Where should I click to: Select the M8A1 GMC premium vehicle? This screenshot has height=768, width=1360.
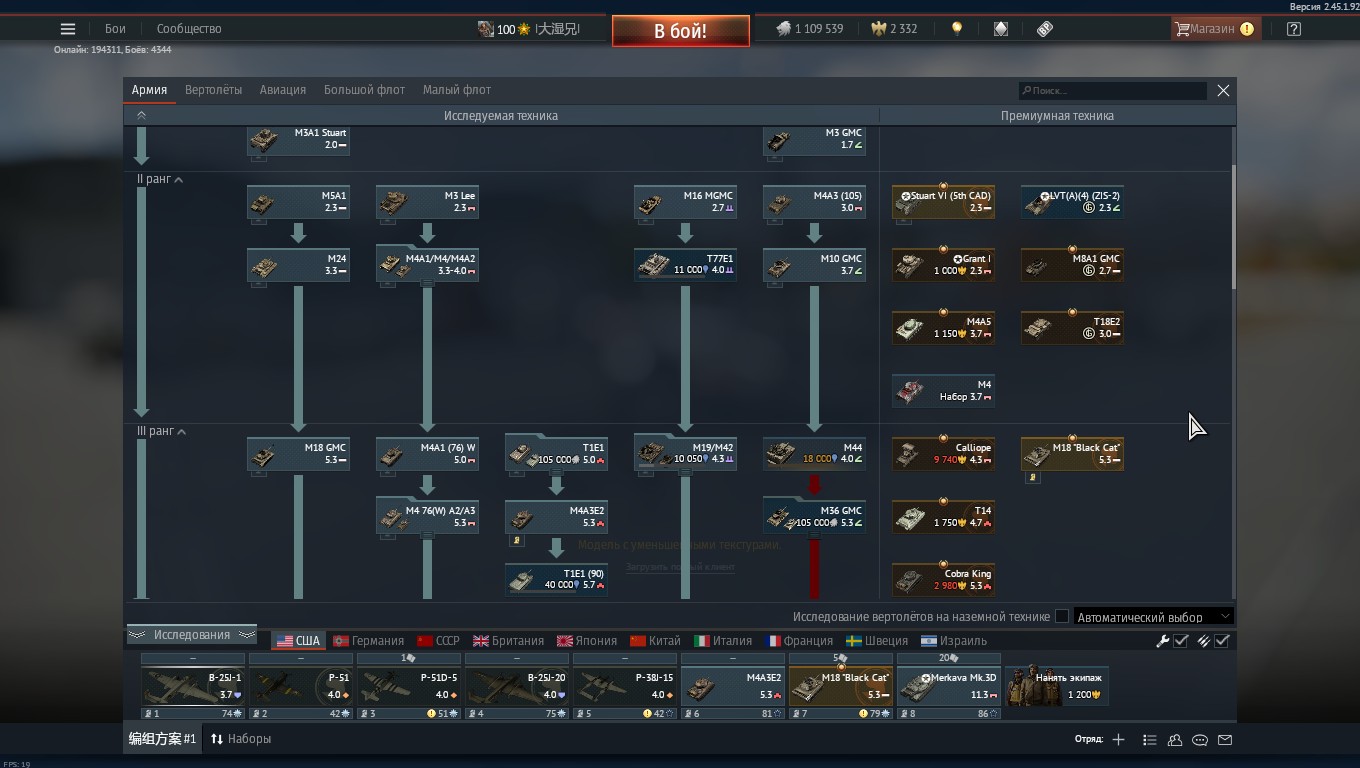pyautogui.click(x=1072, y=265)
